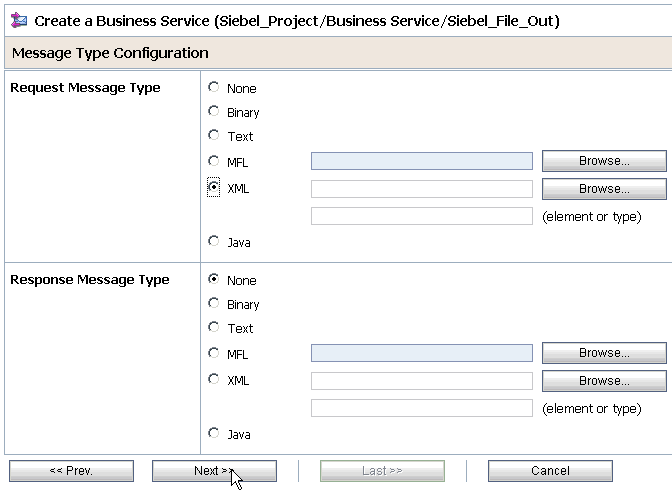Image resolution: width=672 pixels, height=492 pixels.
Task: Click the Last >> button
Action: 382,471
